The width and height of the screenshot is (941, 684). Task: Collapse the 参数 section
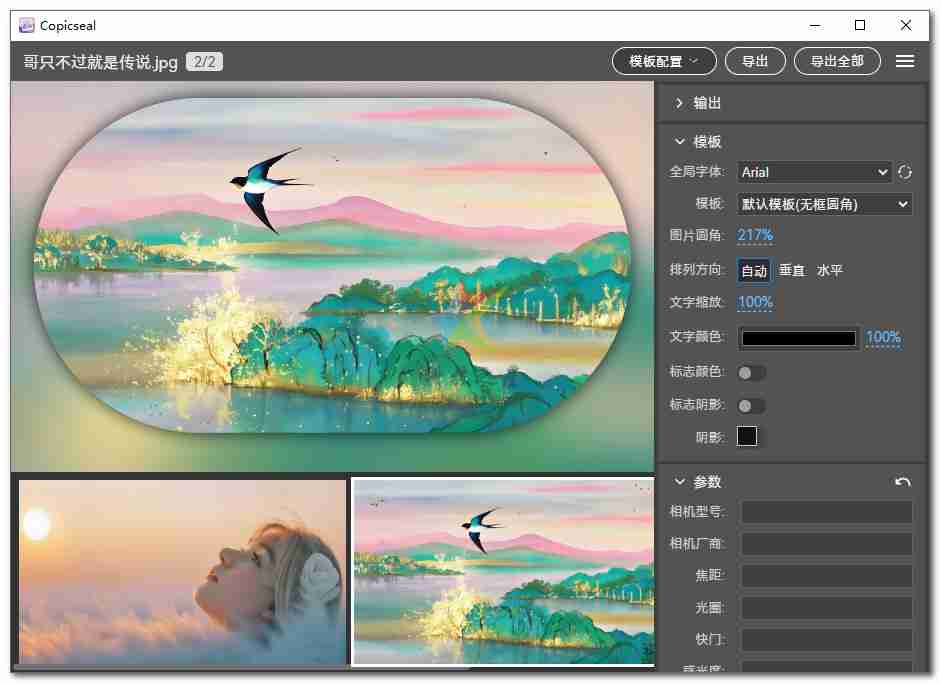(681, 482)
